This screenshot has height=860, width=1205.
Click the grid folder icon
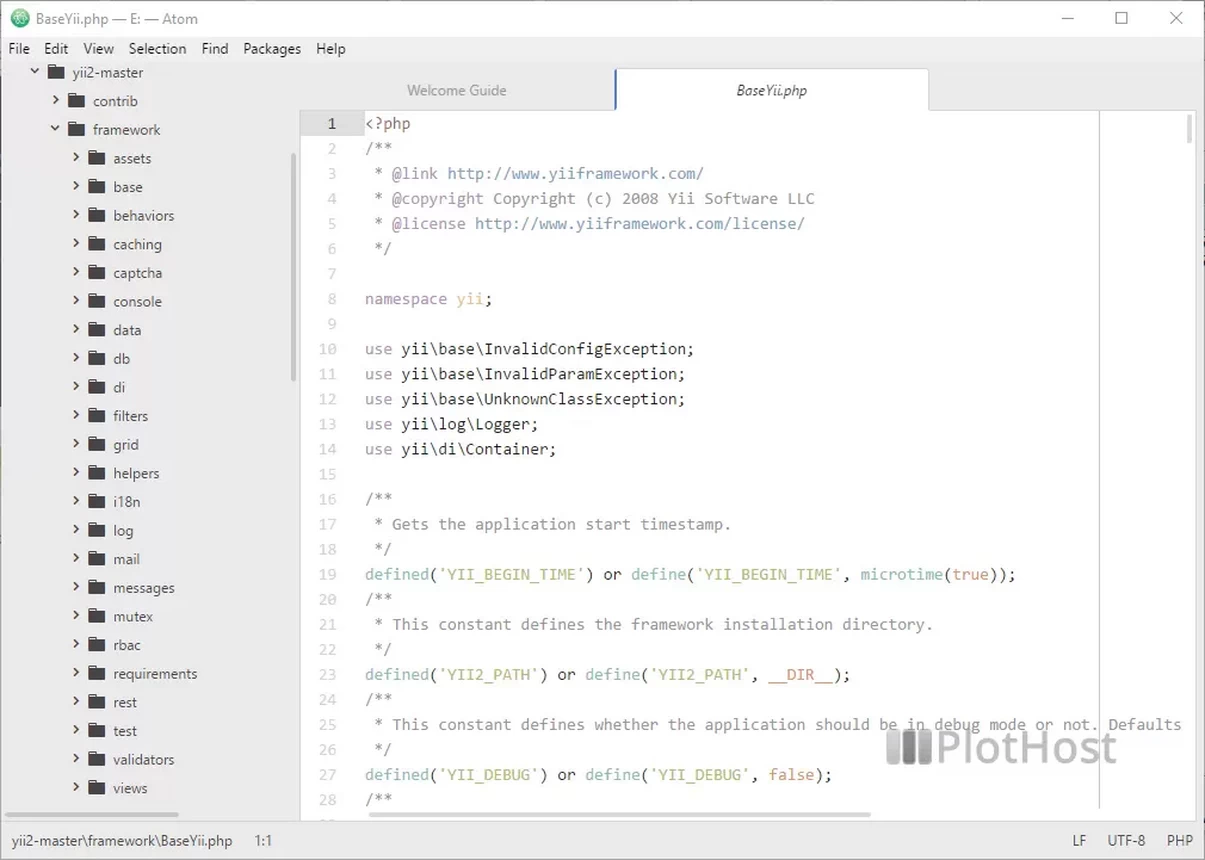coord(96,444)
